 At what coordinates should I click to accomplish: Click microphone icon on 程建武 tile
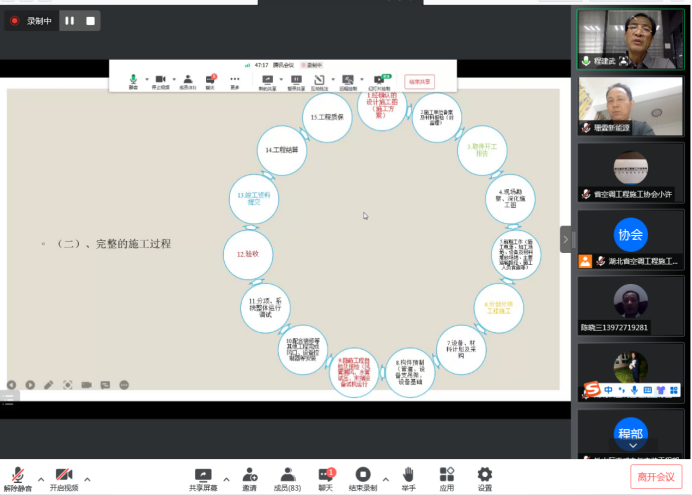(x=586, y=61)
